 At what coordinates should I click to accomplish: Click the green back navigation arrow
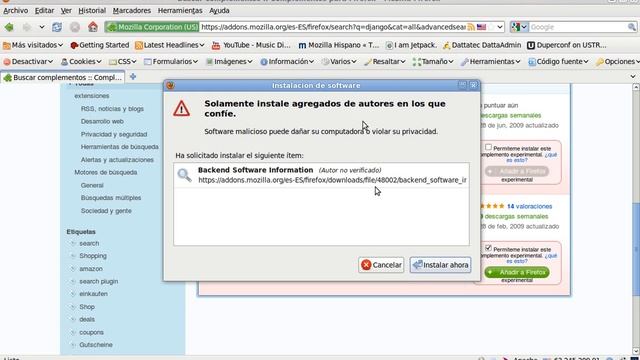9,27
